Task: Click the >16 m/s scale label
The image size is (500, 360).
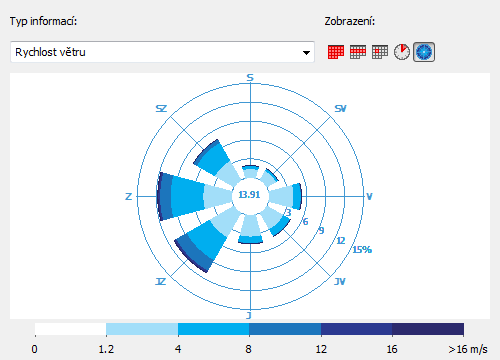Action: pos(468,349)
